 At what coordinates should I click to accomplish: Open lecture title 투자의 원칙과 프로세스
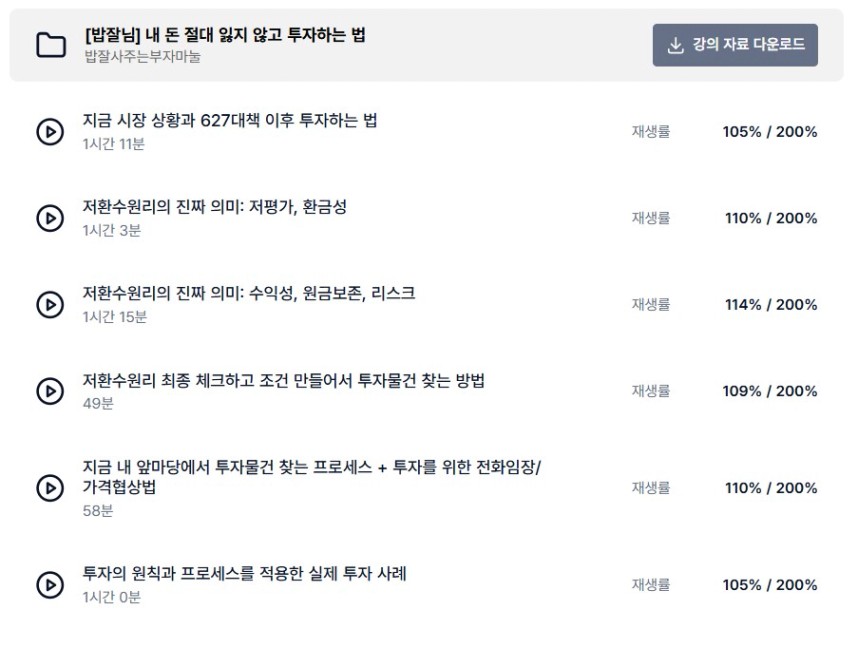click(x=245, y=574)
